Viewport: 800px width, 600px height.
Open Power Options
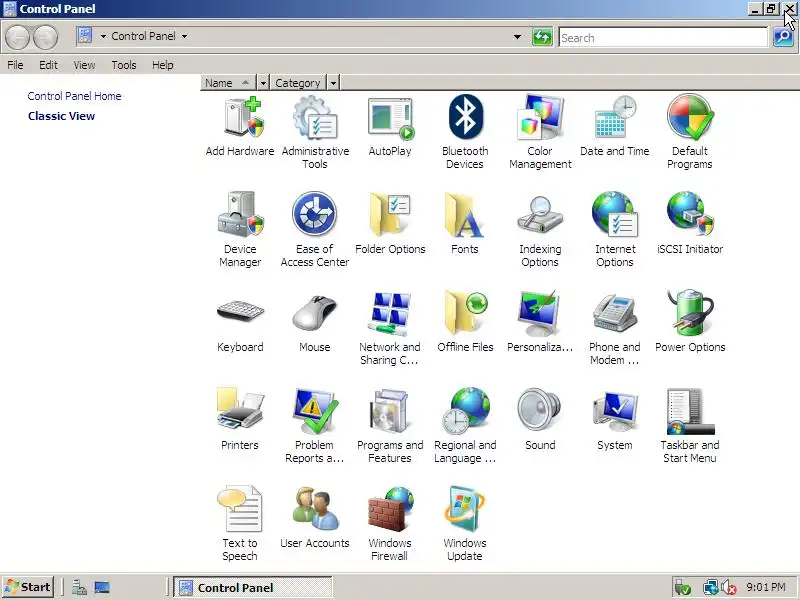(x=689, y=321)
